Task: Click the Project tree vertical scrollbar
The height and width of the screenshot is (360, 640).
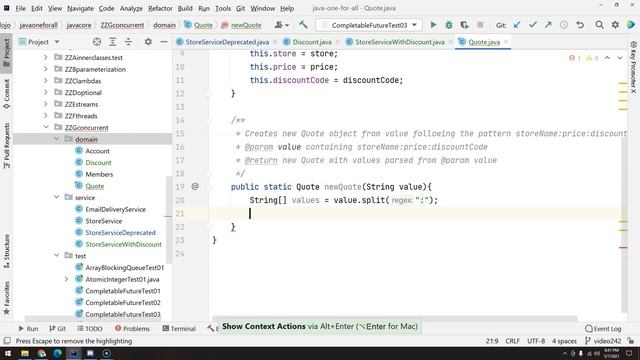Action: [x=168, y=220]
